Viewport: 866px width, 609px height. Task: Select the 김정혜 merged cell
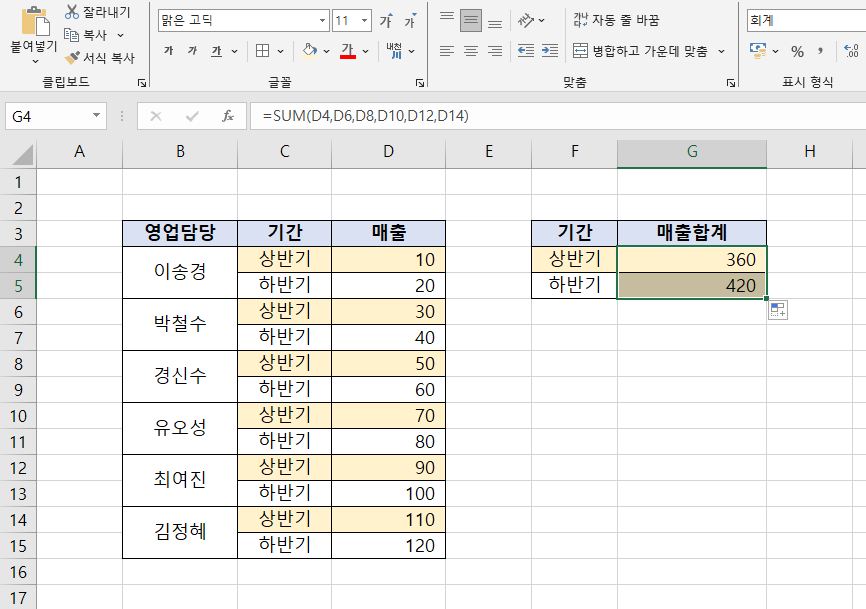coord(180,532)
